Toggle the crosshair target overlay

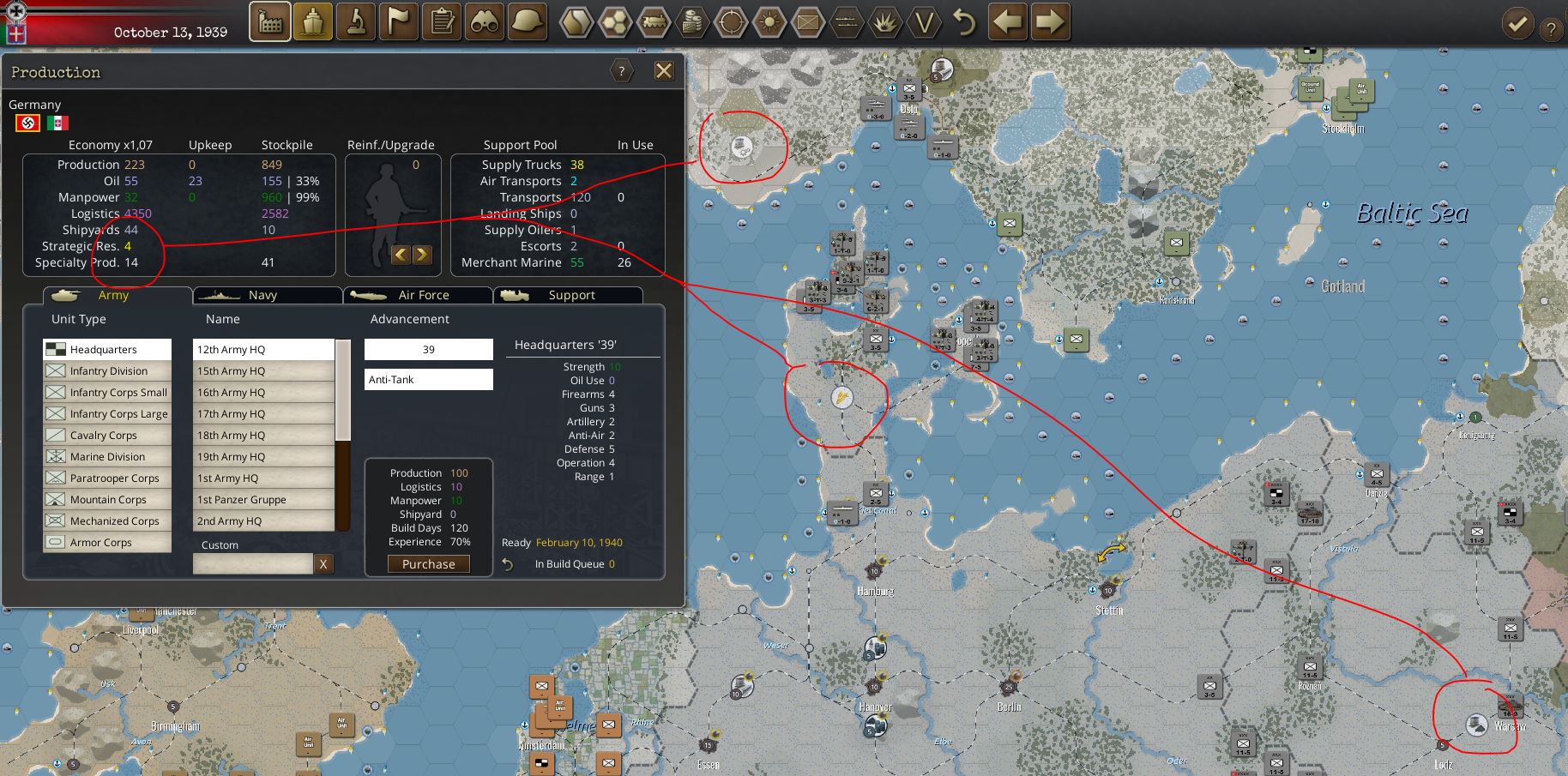[x=731, y=23]
